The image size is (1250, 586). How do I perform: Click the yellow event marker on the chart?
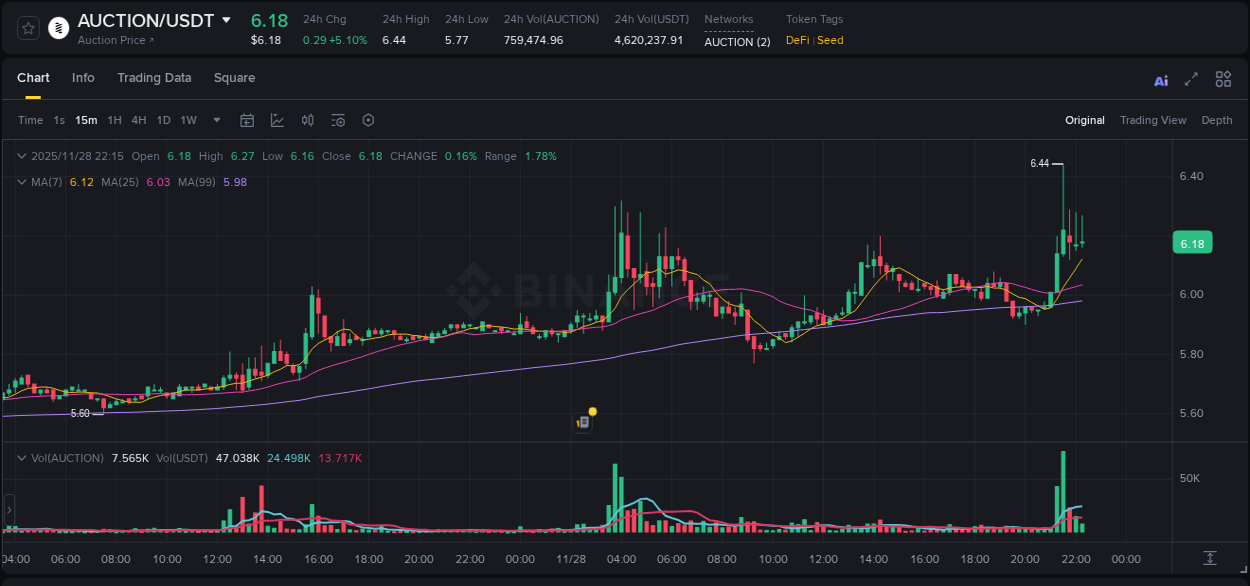[x=592, y=411]
